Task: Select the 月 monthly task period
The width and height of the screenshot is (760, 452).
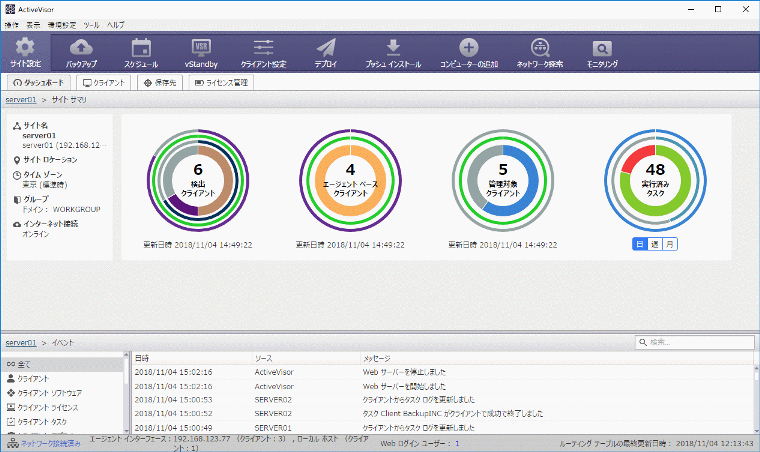Action: pyautogui.click(x=670, y=244)
